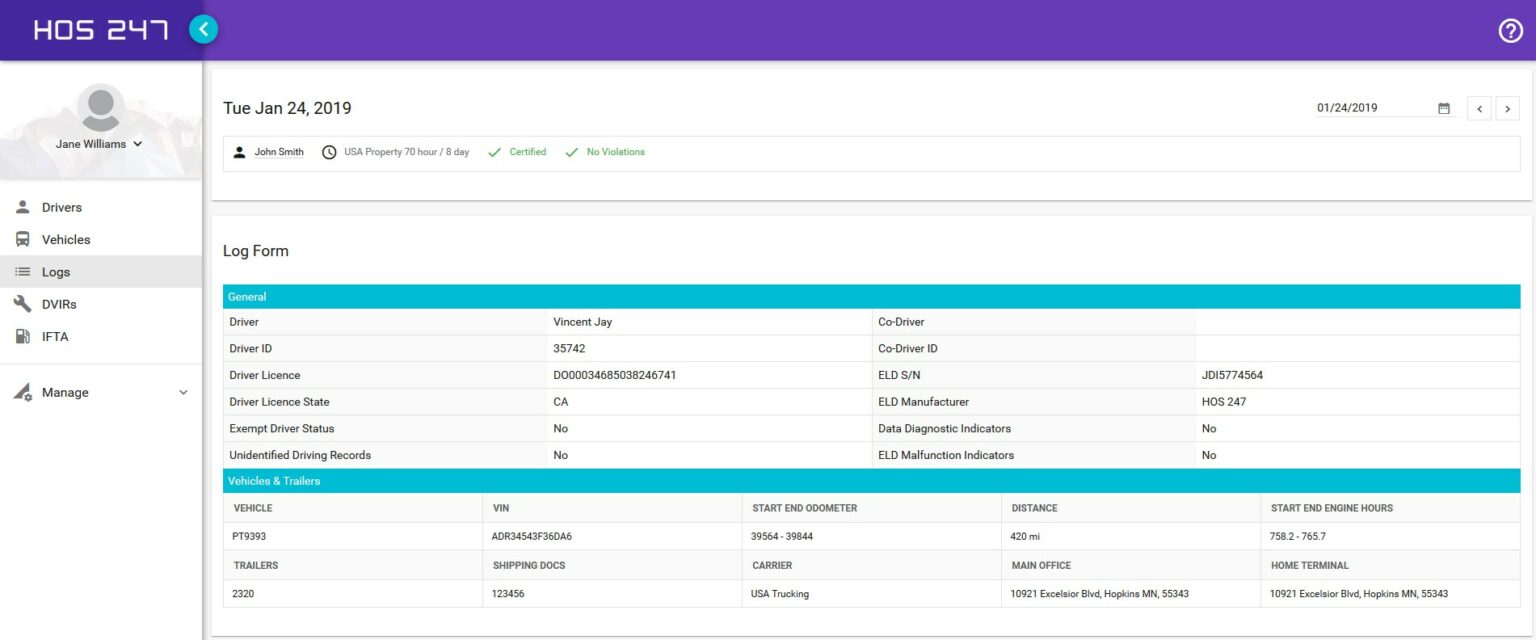
Task: Click the clock icon beside USA Property
Action: tap(329, 153)
